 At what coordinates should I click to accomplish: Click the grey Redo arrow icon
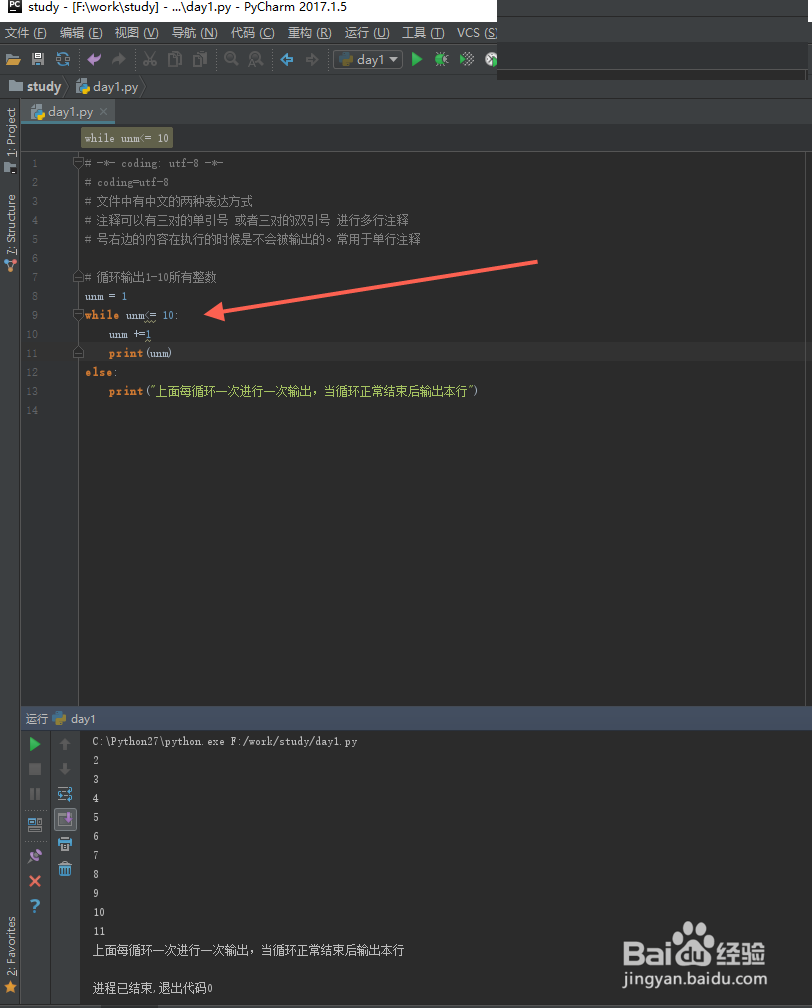point(118,60)
